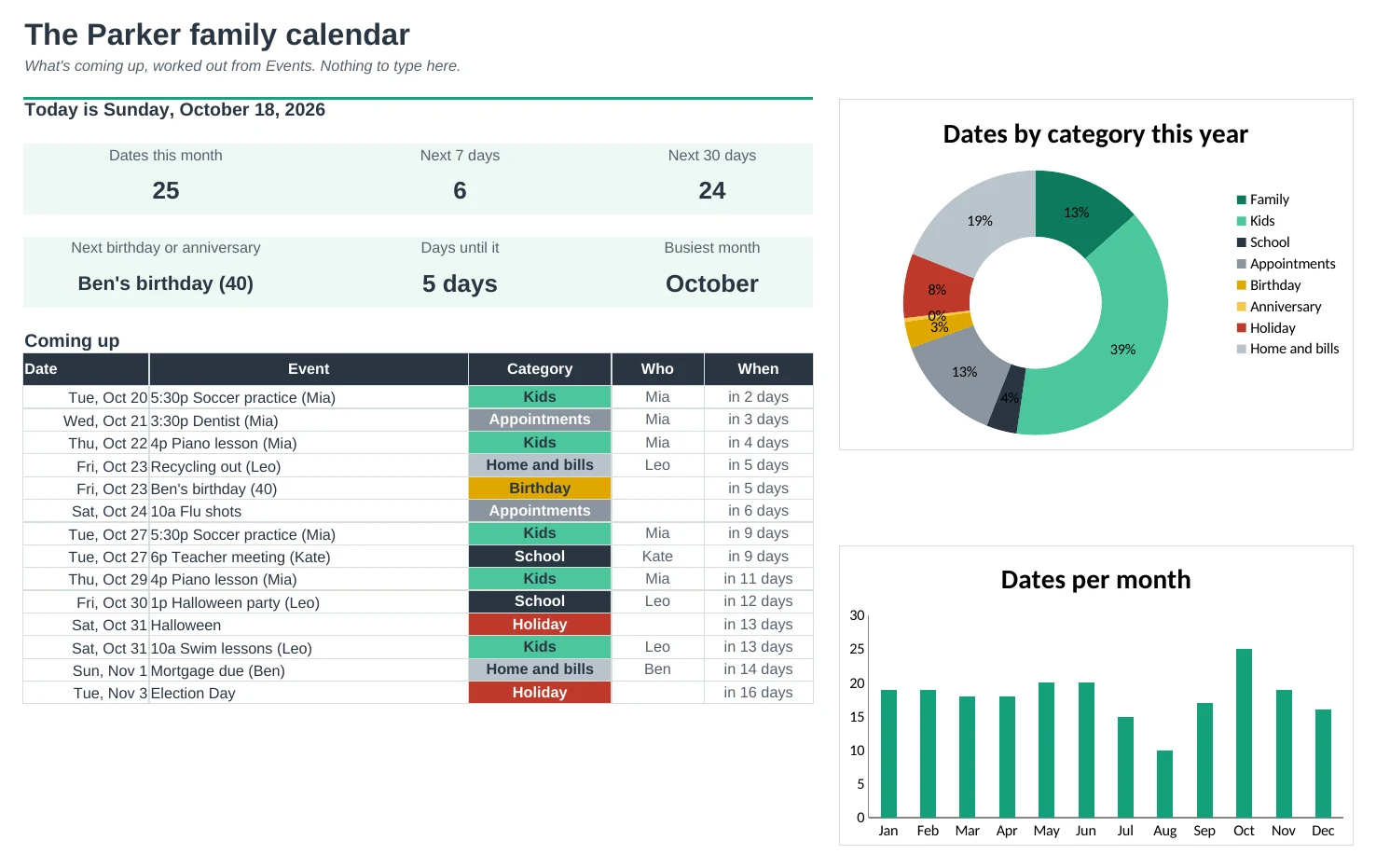
Task: Select the '1p Halloween party (Leo)' cell
Action: coord(309,603)
